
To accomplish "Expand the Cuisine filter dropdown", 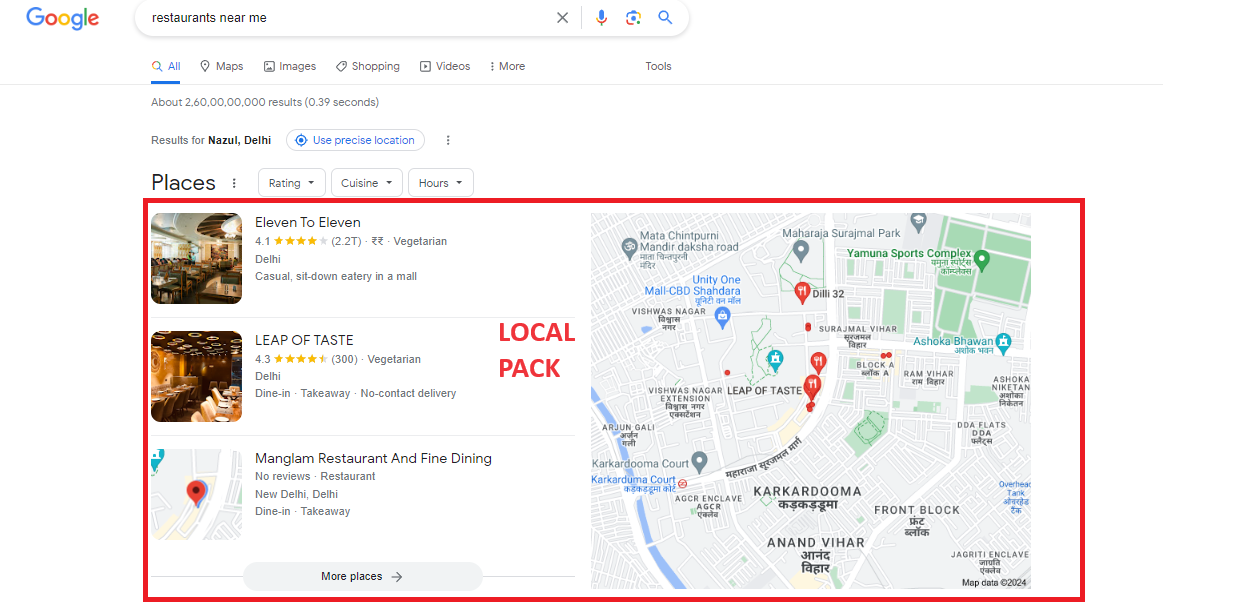I will 366,183.
